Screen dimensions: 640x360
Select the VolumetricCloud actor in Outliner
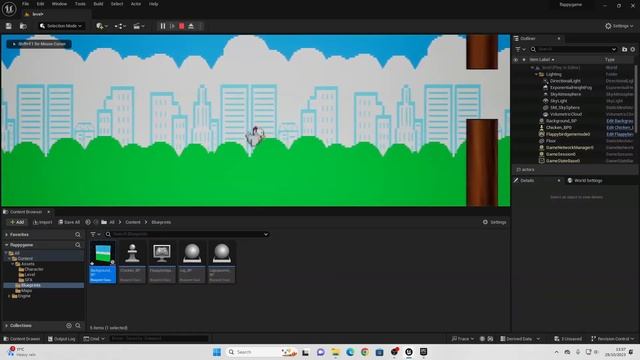566,114
